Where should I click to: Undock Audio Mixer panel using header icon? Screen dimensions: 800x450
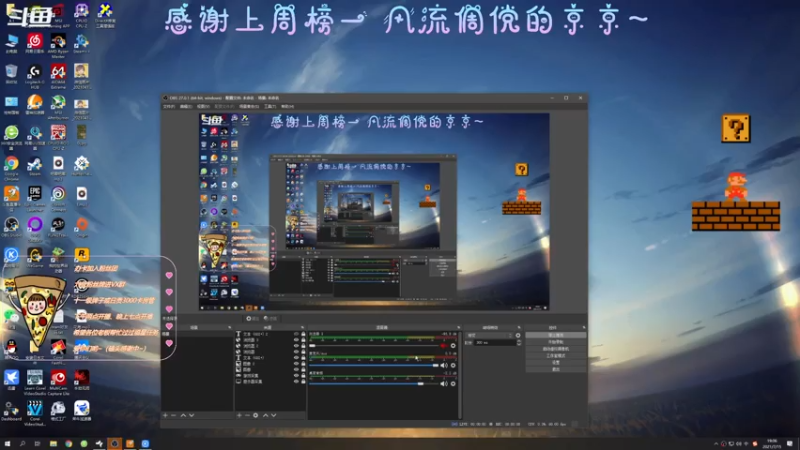click(458, 328)
